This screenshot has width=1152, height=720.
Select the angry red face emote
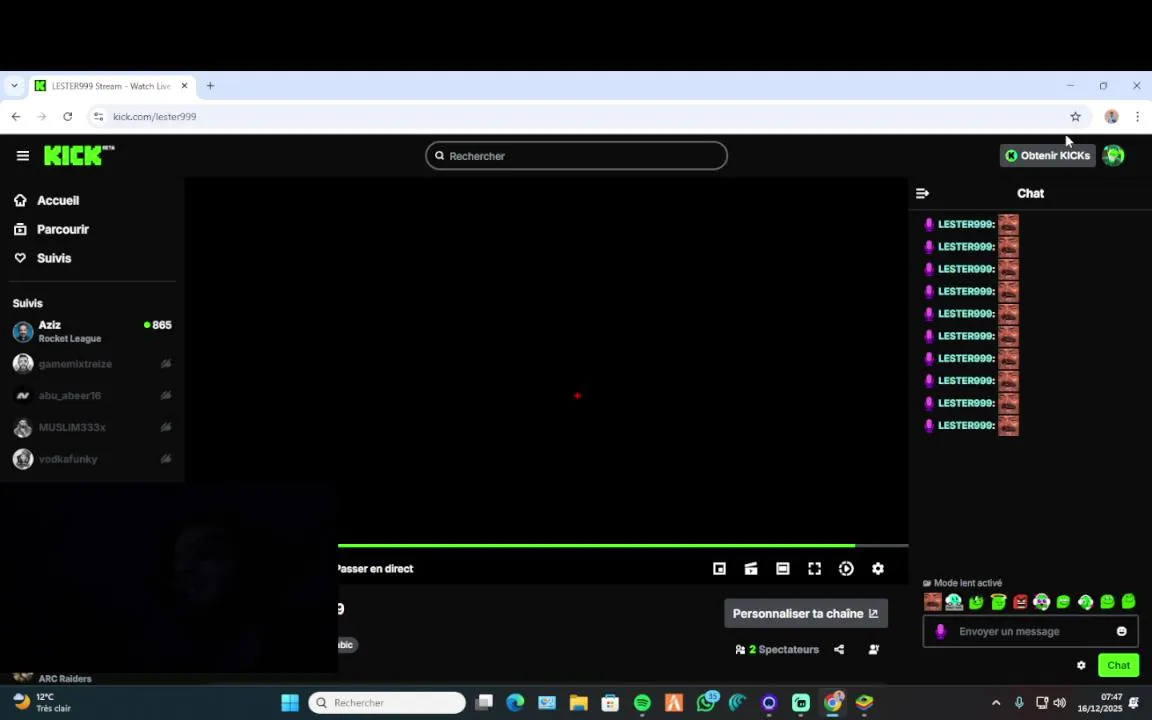coord(1020,602)
